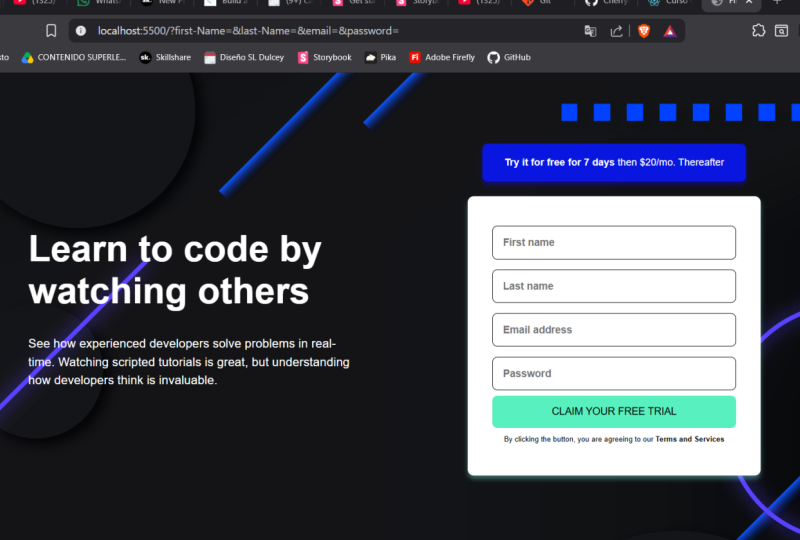
Task: Open the Pika bookmark
Action: (381, 57)
